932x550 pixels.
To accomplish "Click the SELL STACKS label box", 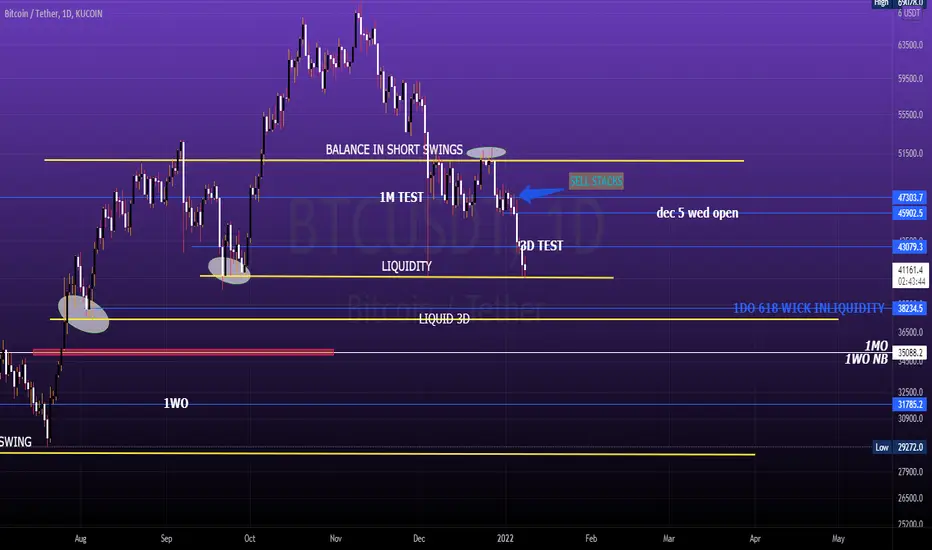I will [596, 181].
